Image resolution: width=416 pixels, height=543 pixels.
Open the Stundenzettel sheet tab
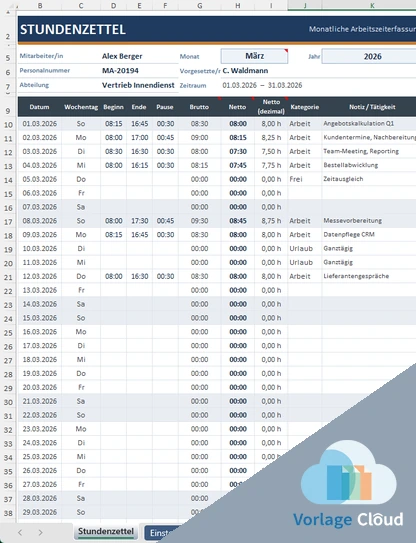coord(106,532)
